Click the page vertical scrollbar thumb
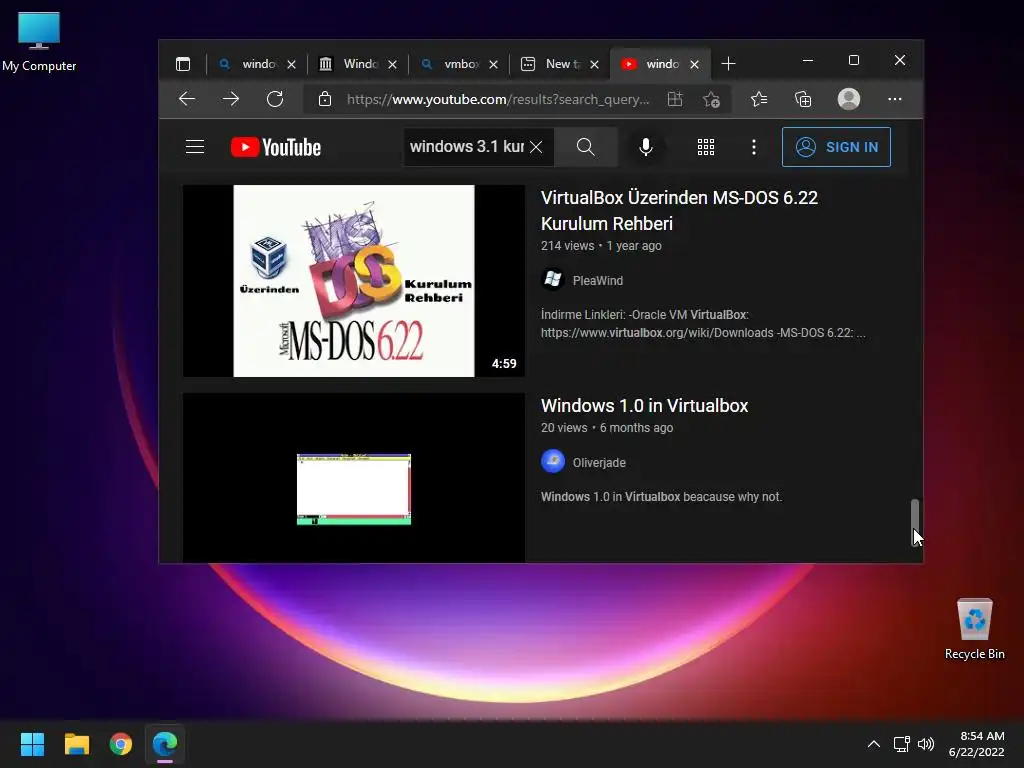The image size is (1024, 768). 915,522
